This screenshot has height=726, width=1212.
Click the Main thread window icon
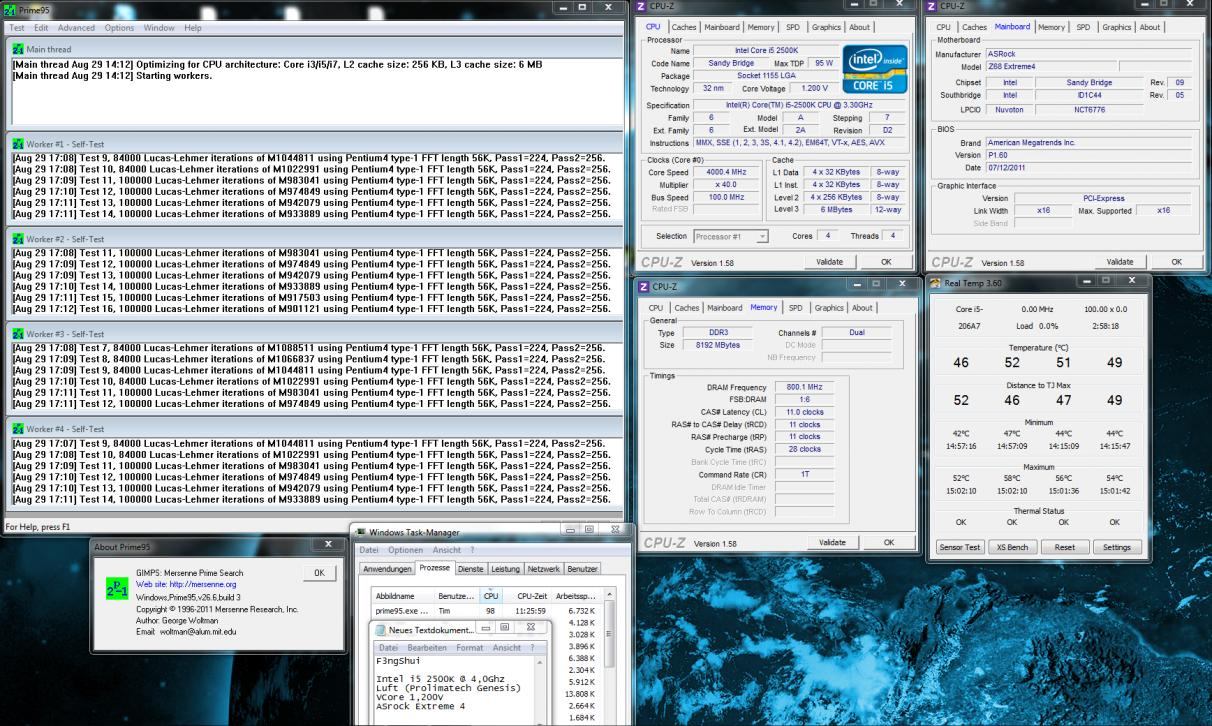tap(18, 49)
